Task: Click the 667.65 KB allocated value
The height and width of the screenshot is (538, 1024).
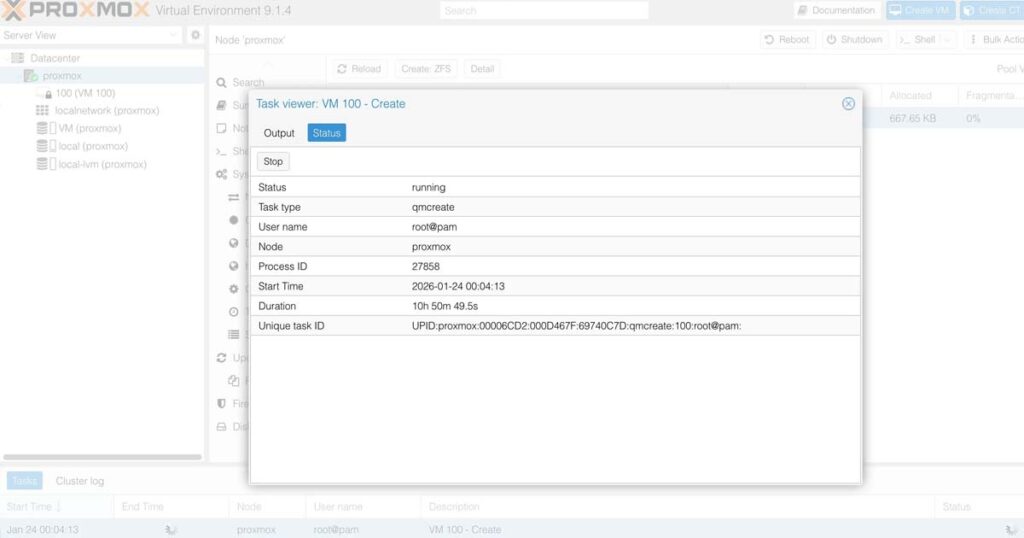Action: pos(912,118)
